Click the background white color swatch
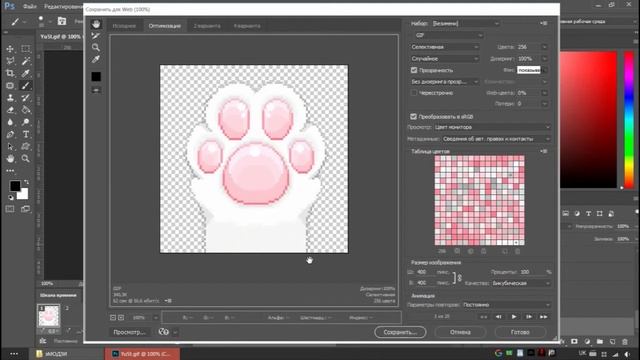Viewport: 640px width, 360px height. 23,194
